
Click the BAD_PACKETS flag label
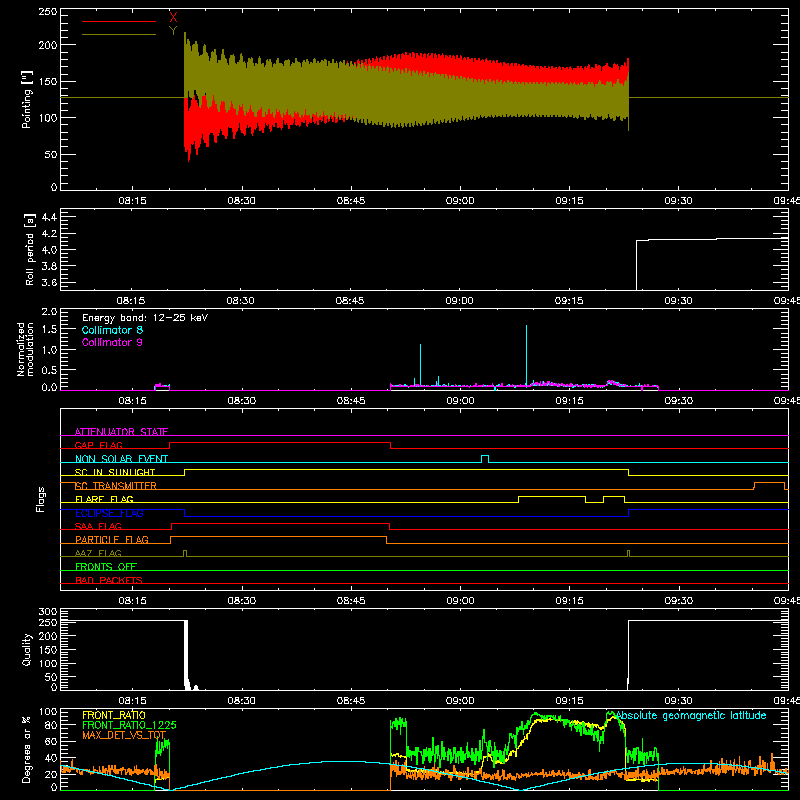tap(109, 580)
